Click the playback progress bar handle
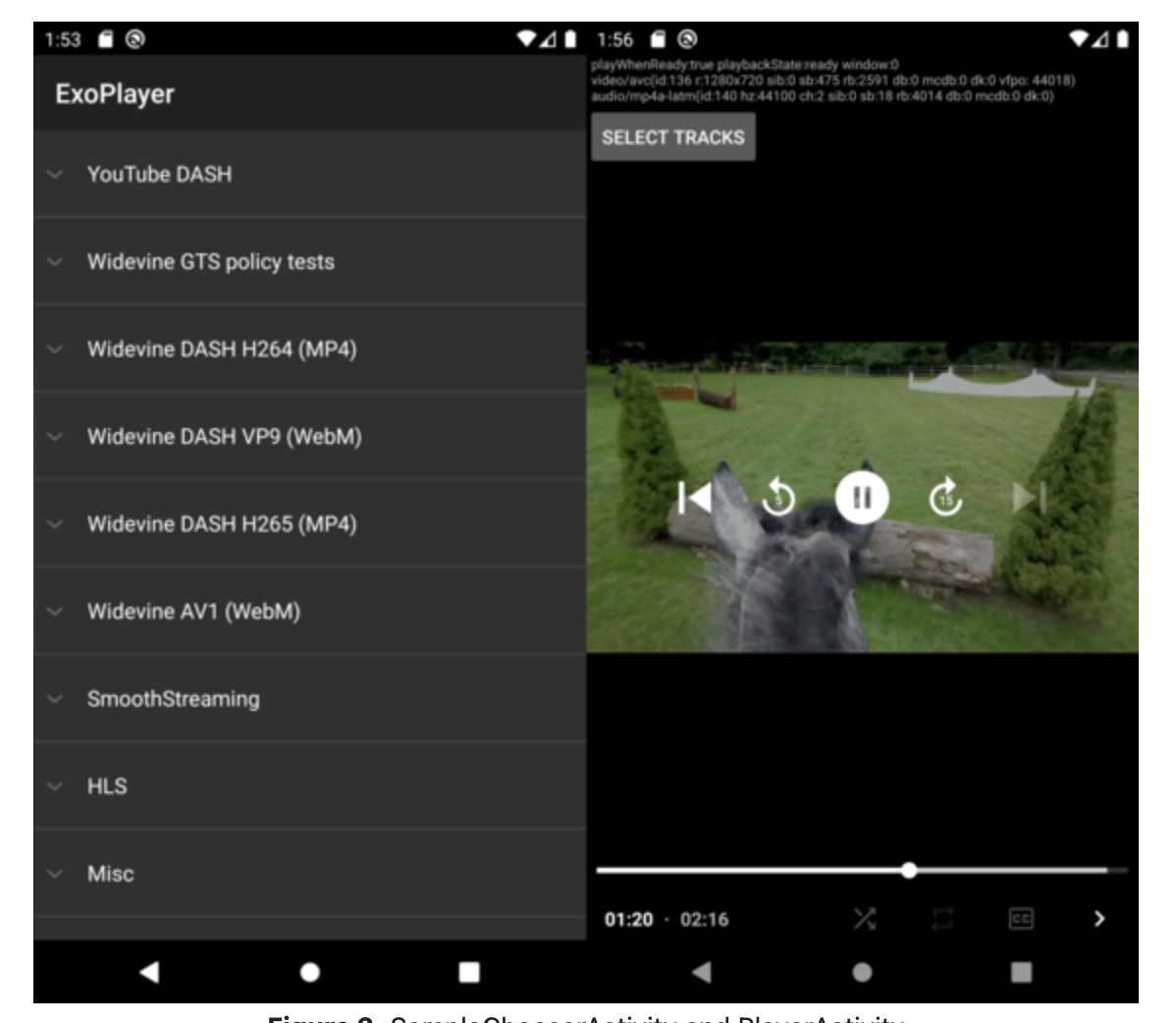The image size is (1176, 1023). point(909,870)
